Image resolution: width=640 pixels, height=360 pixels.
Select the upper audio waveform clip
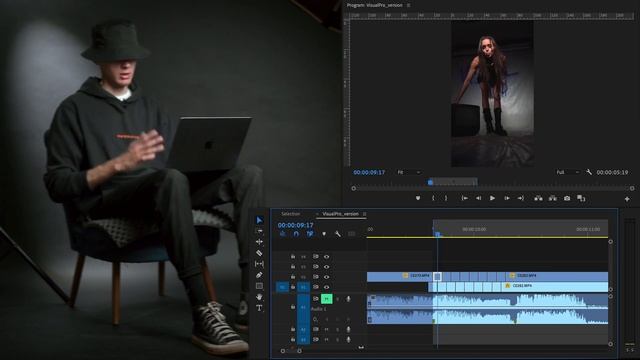click(x=487, y=301)
